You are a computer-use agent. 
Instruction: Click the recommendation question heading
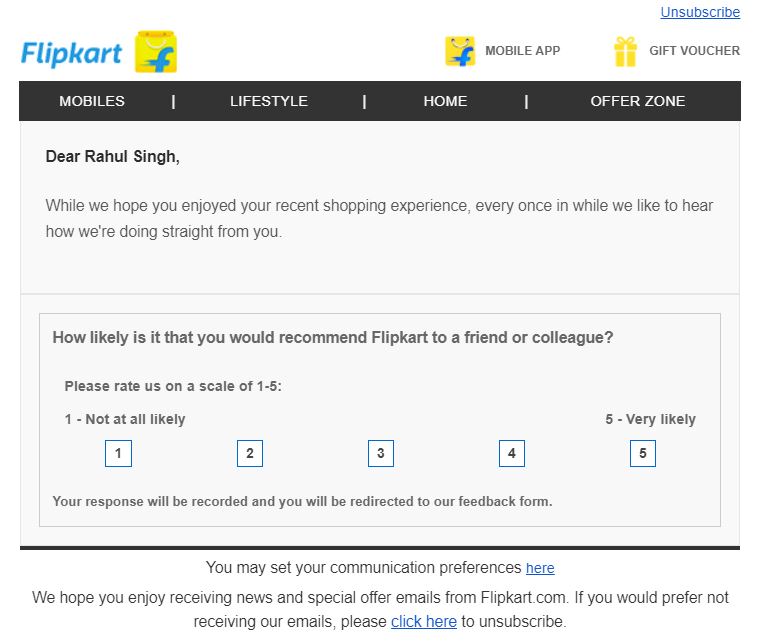pyautogui.click(x=333, y=337)
